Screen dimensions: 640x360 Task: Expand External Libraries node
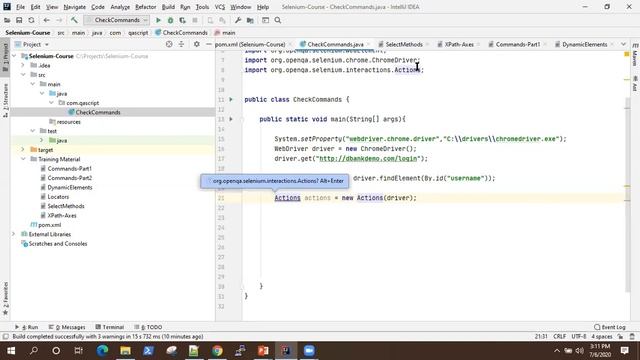coord(14,234)
